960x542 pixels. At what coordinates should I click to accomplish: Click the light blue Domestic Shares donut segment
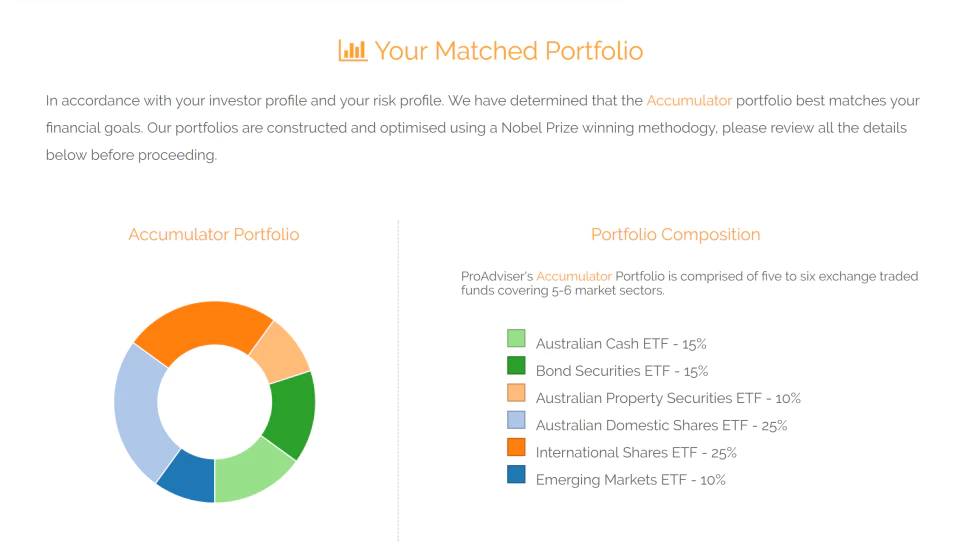point(138,410)
